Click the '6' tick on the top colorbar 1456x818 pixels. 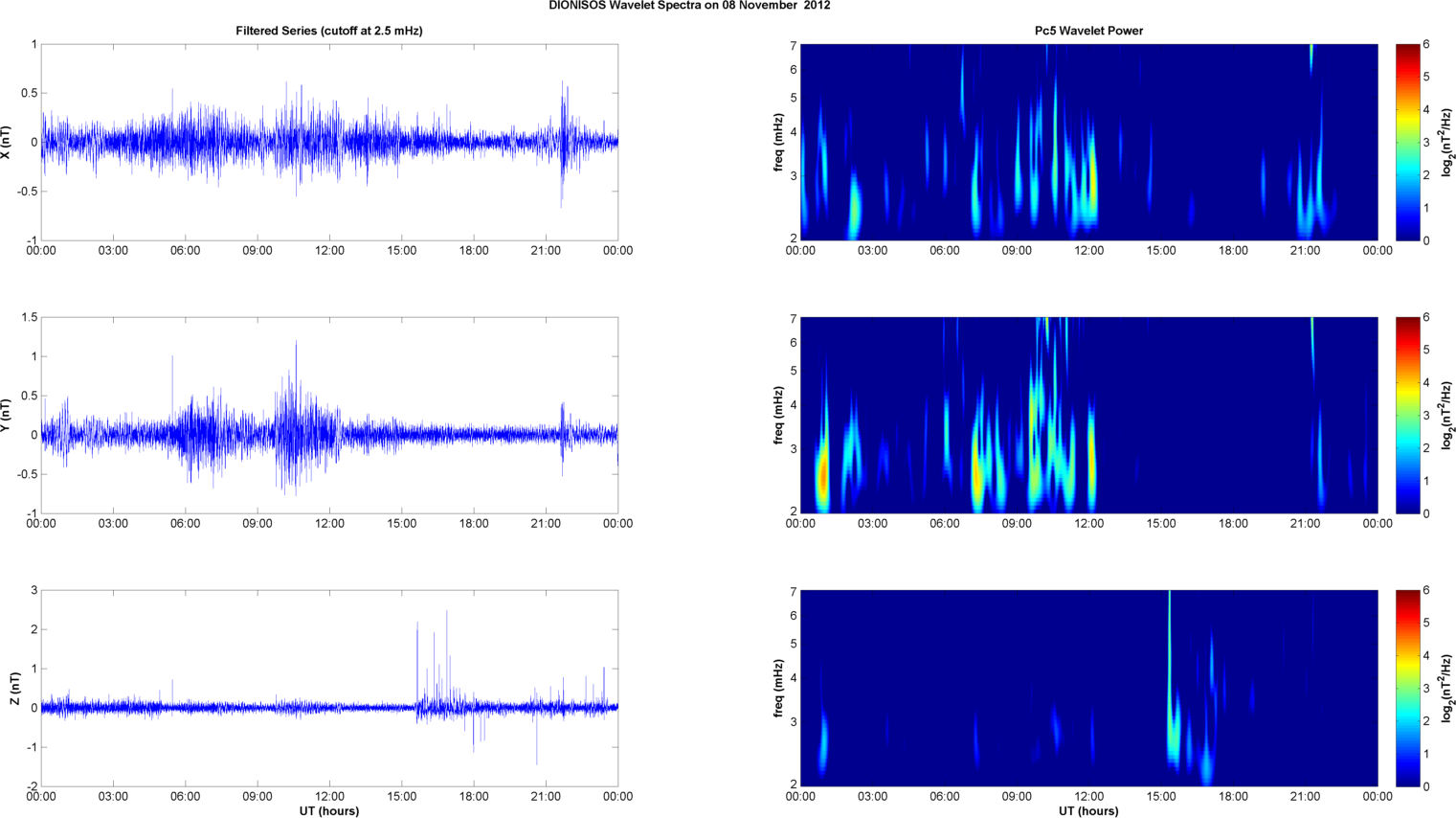pyautogui.click(x=1426, y=44)
